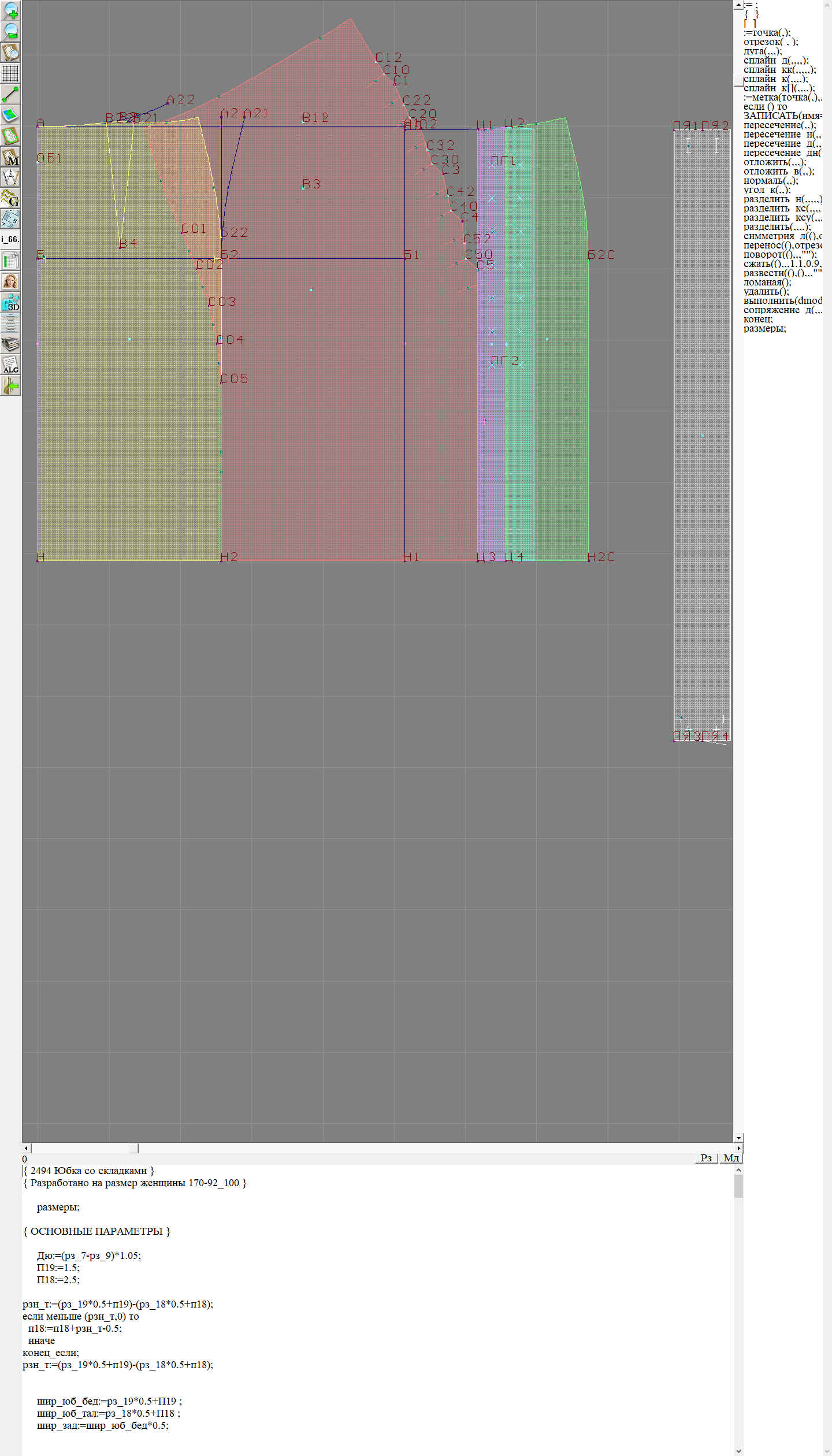832x1456 pixels.
Task: Select the line segment tool icon
Action: [x=10, y=94]
